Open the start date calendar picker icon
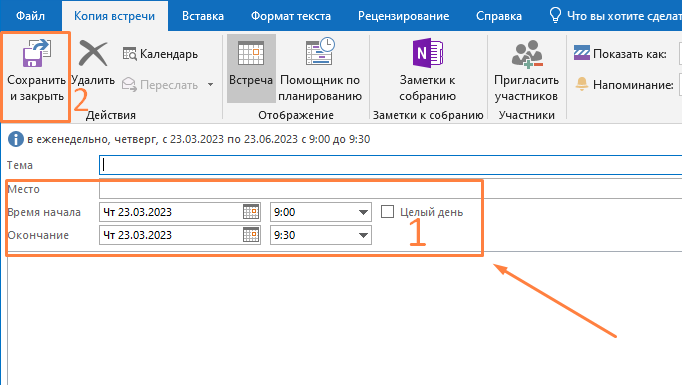Screen dimensions: 682x385 [x=251, y=212]
